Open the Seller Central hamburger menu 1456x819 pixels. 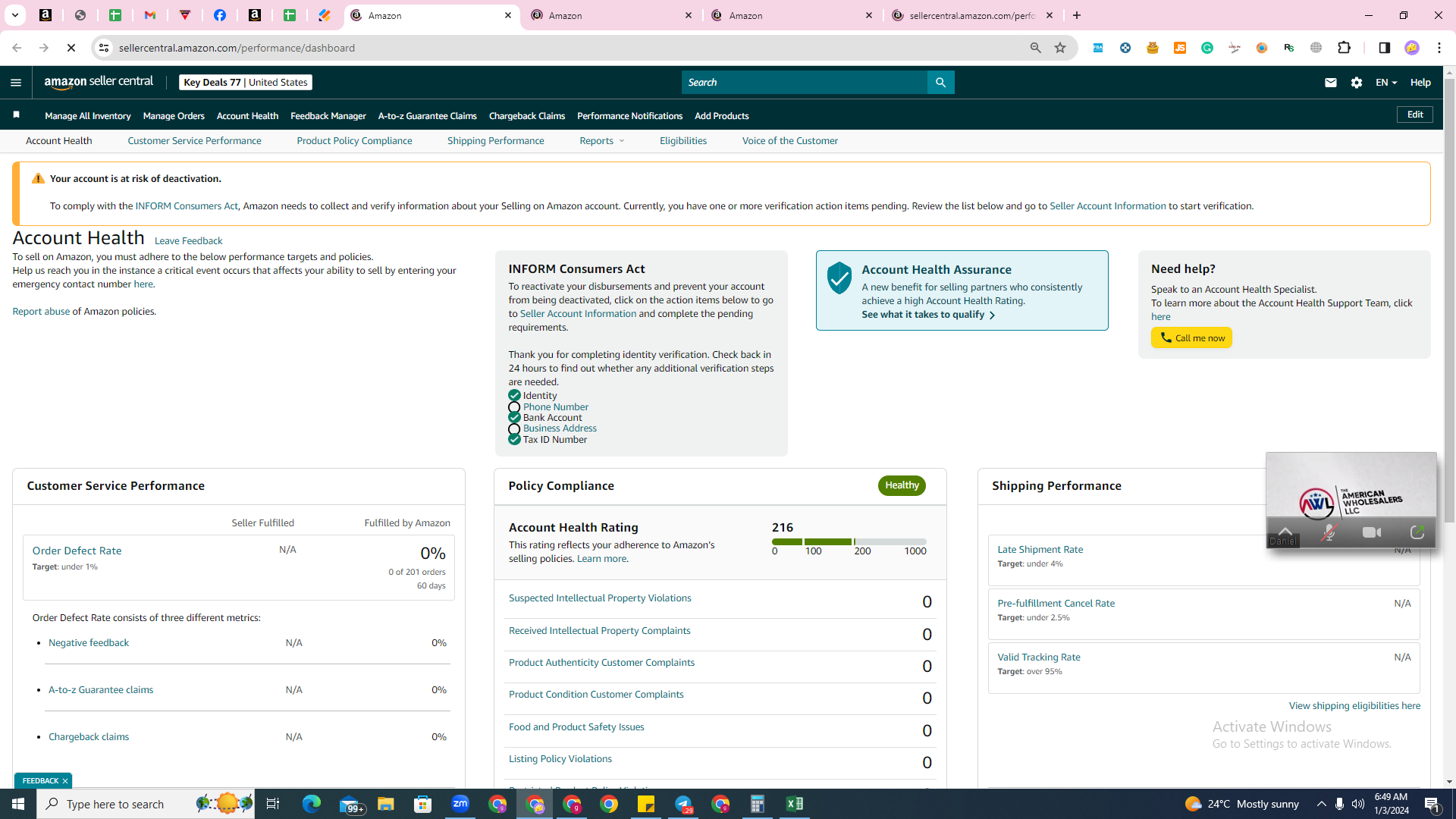tap(16, 83)
